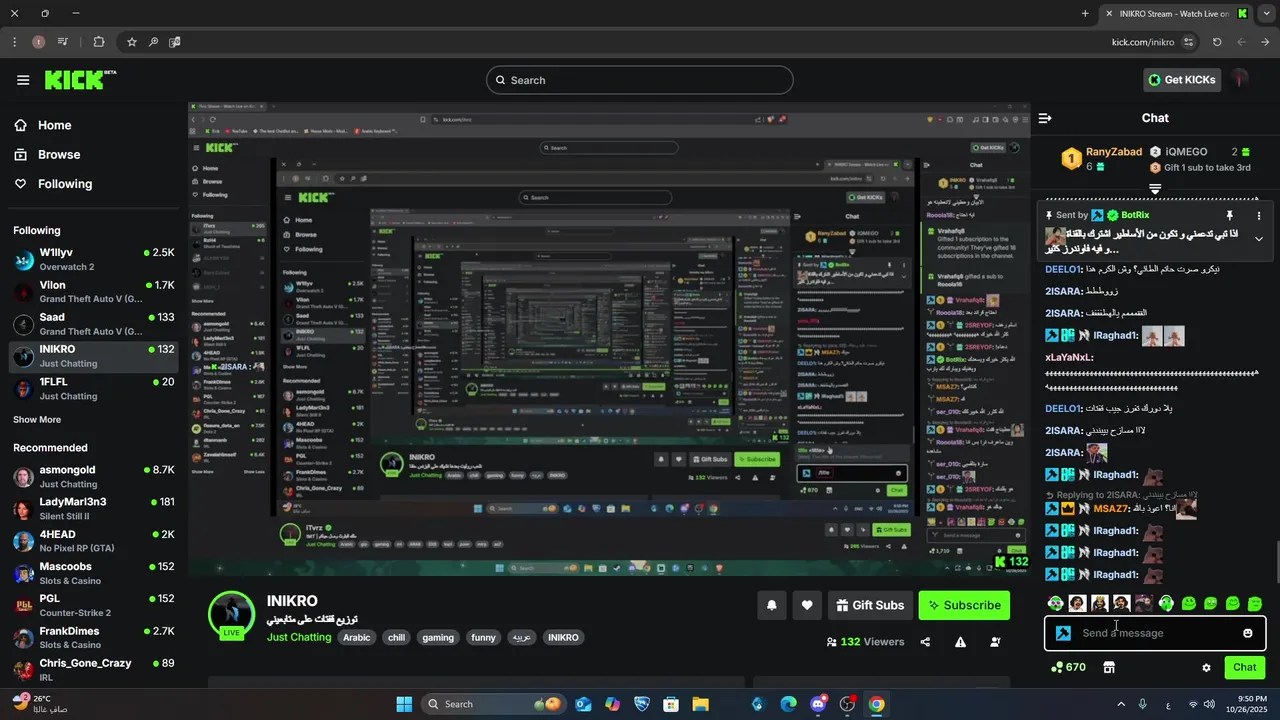
Task: Open 1FLFL channel in sidebar
Action: [x=93, y=389]
